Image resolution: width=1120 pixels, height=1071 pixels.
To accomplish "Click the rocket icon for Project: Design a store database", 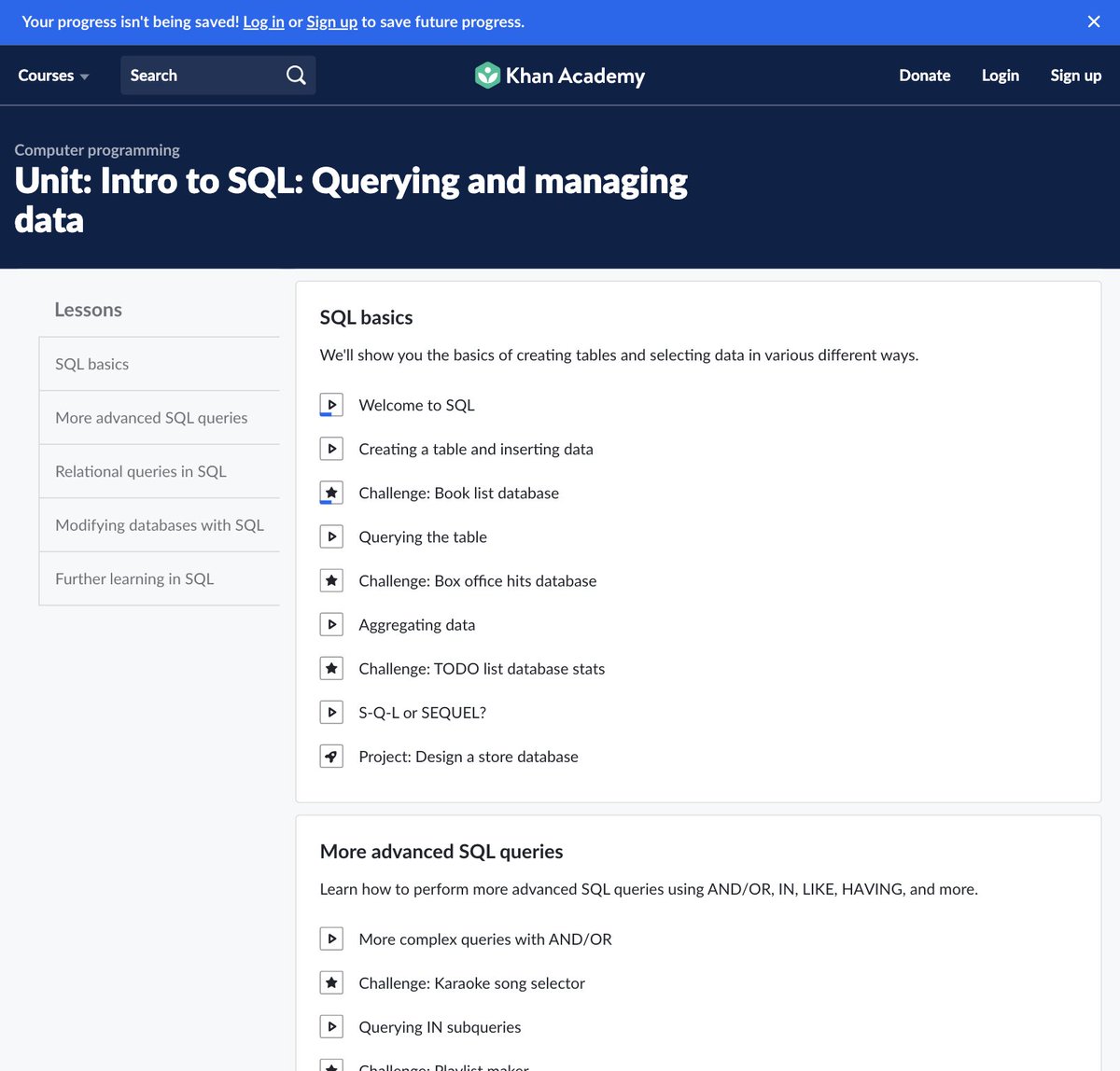I will click(331, 756).
